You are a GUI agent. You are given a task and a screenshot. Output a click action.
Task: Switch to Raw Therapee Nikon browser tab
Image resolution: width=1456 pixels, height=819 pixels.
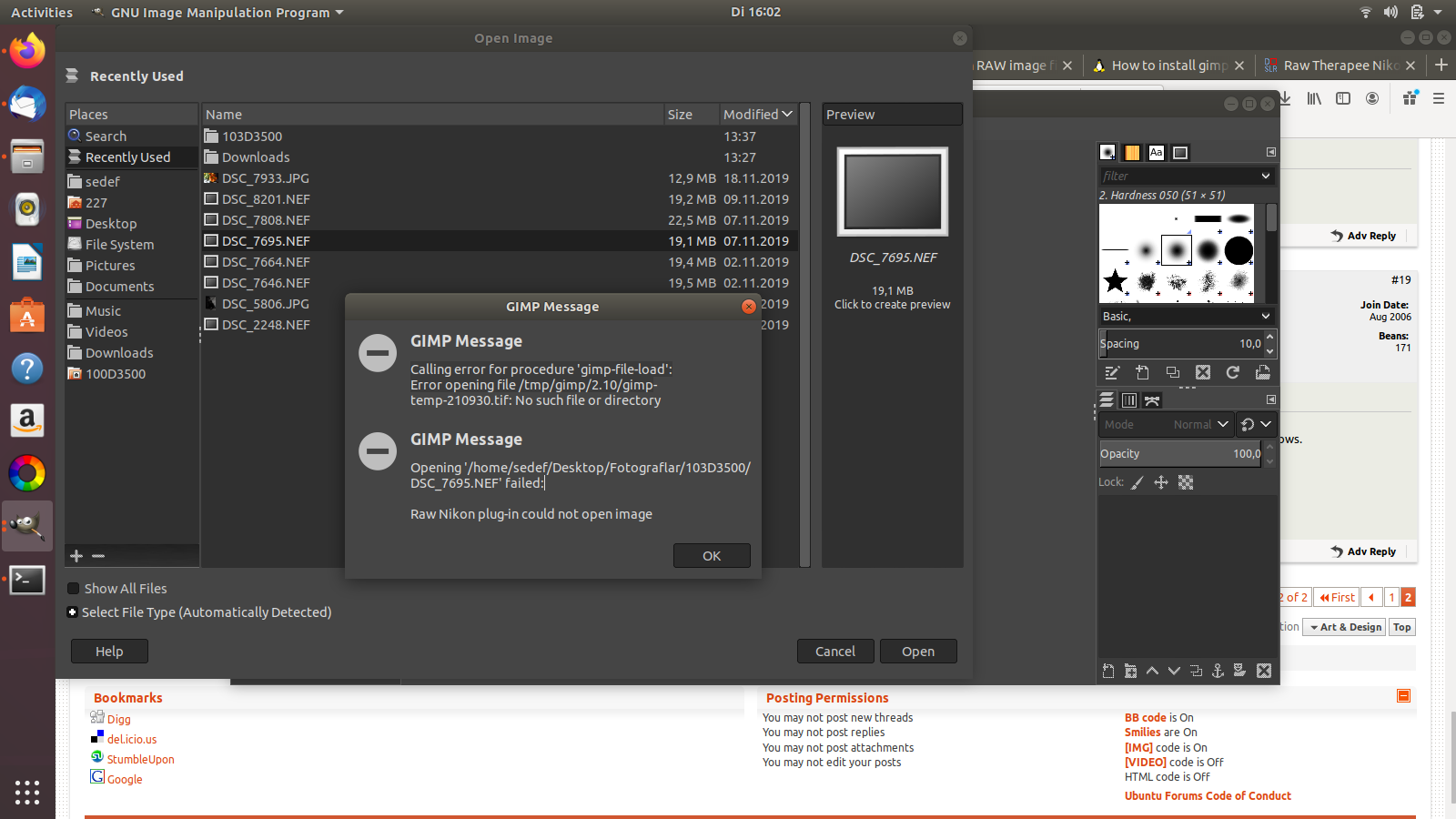coord(1340,66)
